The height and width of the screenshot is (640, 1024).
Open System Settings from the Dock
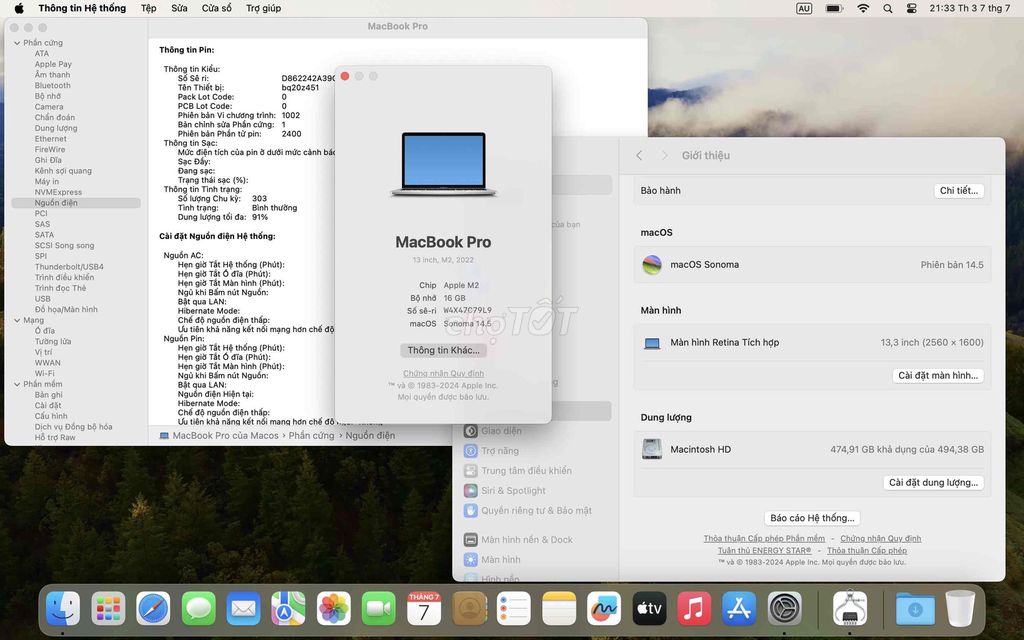(784, 609)
